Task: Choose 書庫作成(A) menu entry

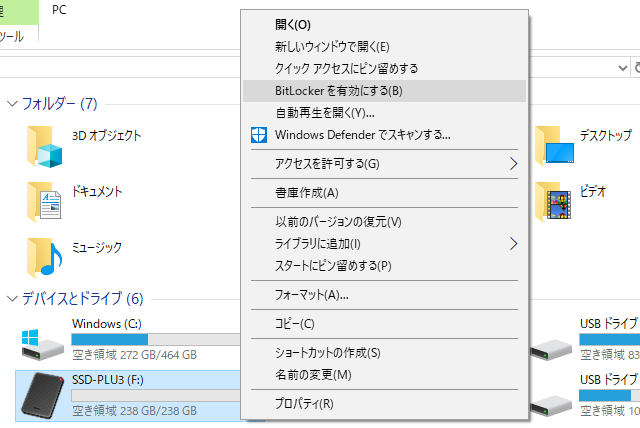Action: [x=384, y=193]
